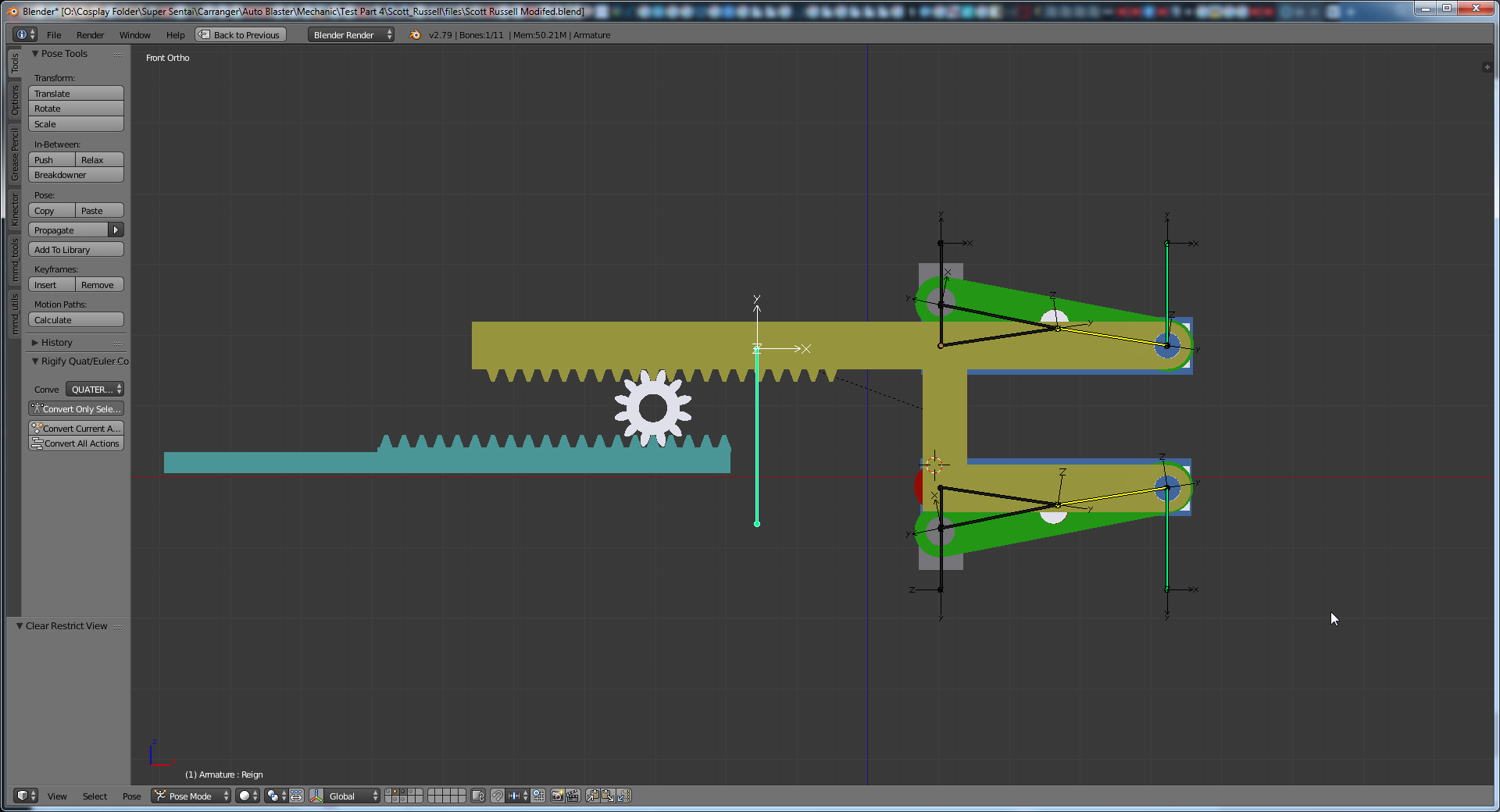Expand the History panel
The image size is (1500, 812).
pos(35,343)
